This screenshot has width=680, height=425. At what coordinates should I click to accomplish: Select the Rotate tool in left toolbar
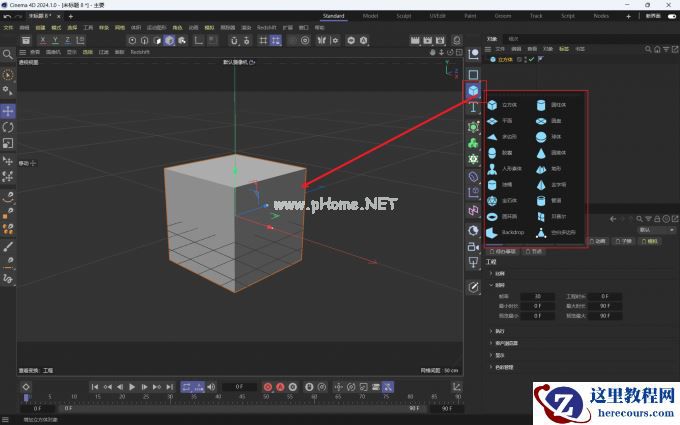(8, 127)
